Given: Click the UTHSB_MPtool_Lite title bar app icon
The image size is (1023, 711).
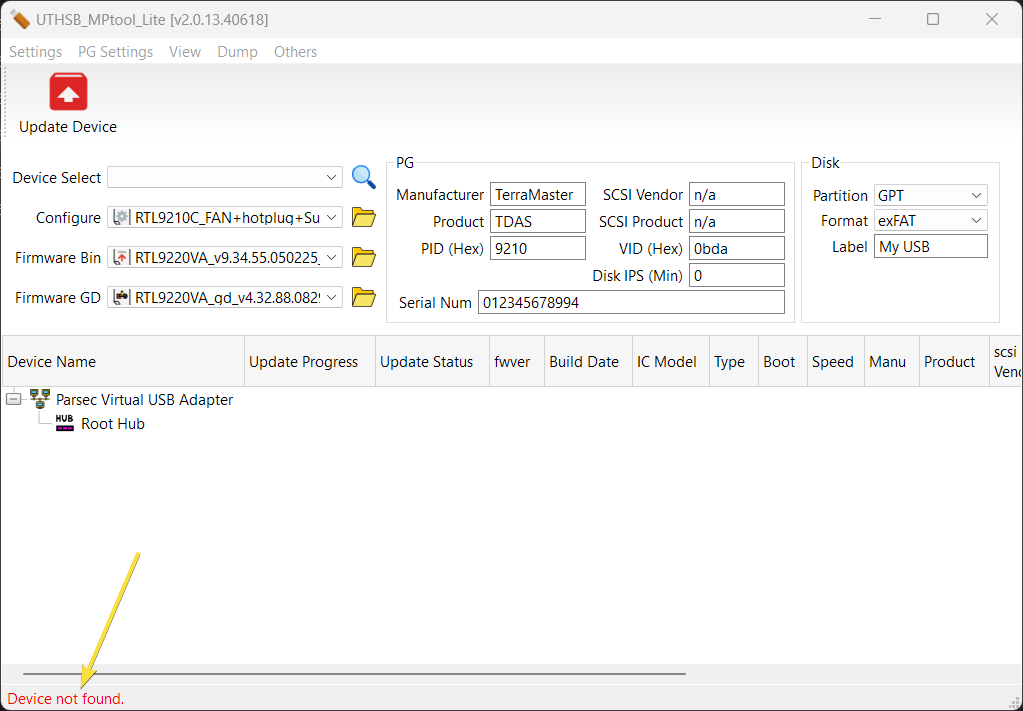Looking at the screenshot, I should pyautogui.click(x=20, y=20).
